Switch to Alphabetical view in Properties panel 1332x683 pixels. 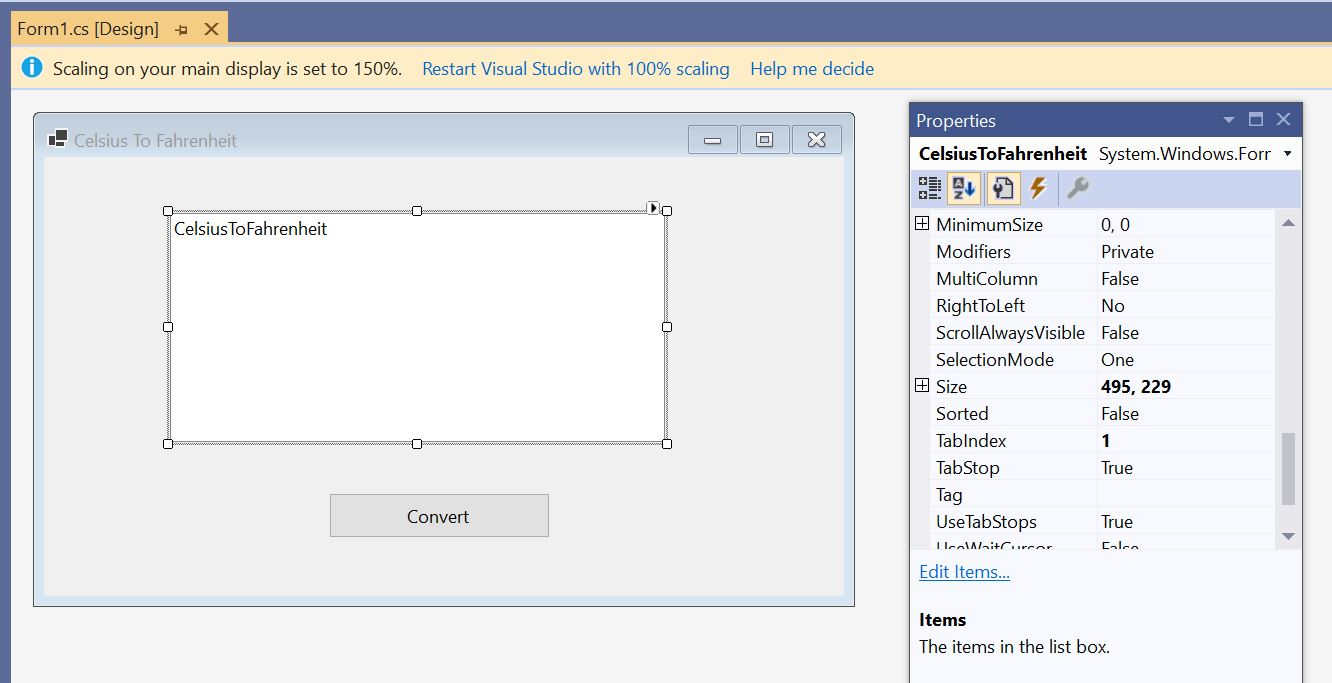coord(964,187)
